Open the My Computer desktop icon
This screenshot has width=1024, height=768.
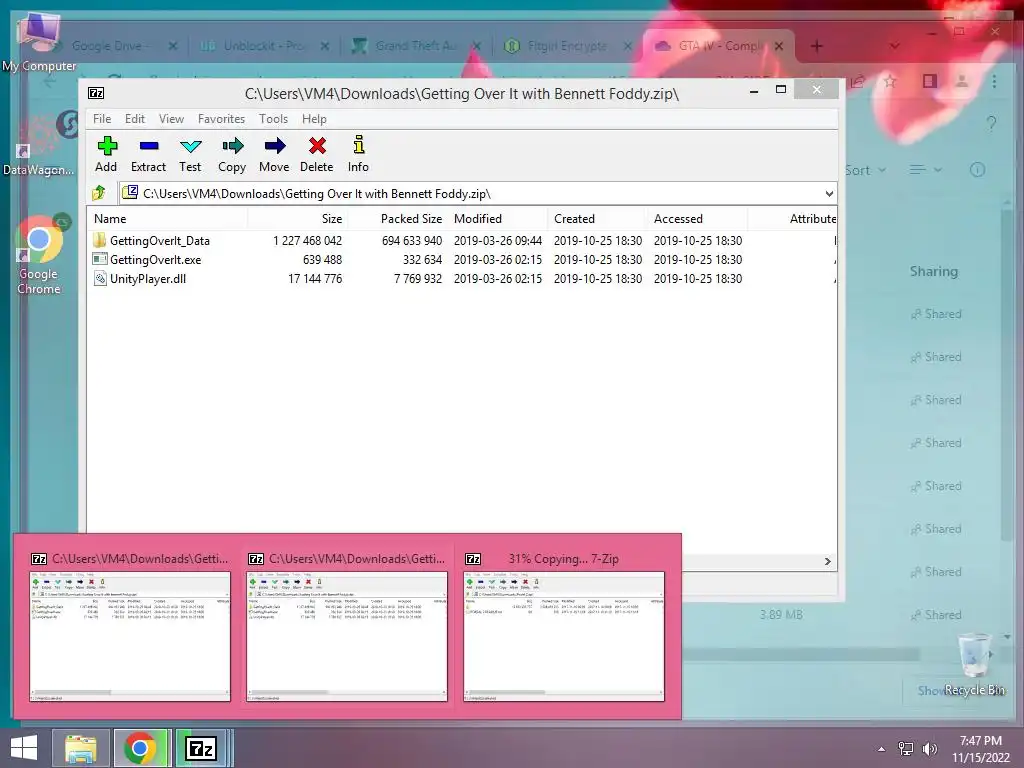39,42
